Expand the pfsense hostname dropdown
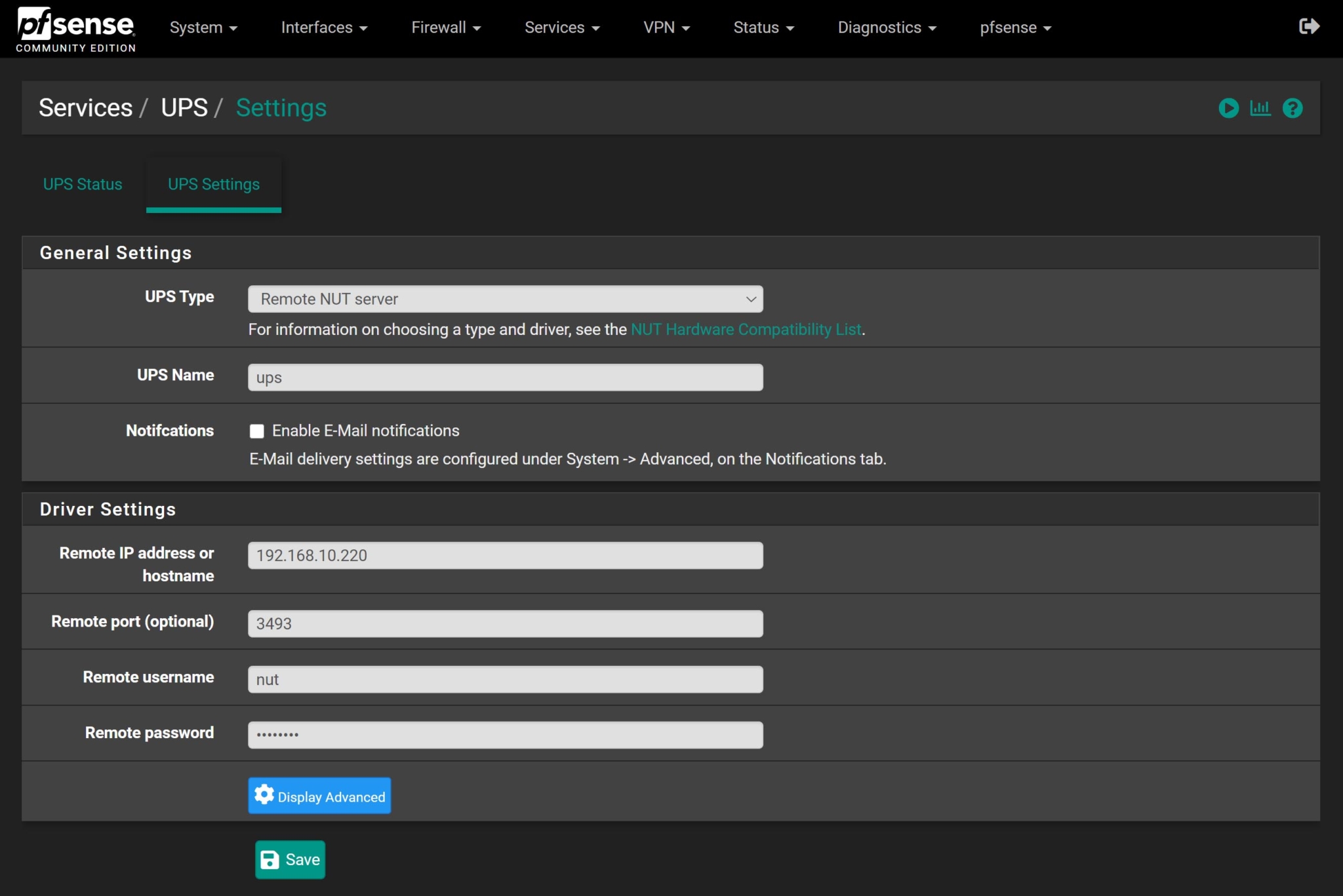The height and width of the screenshot is (896, 1343). [1015, 28]
